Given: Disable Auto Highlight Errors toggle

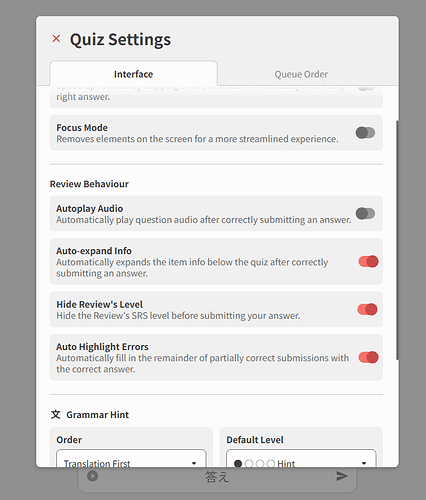Looking at the screenshot, I should tap(368, 357).
